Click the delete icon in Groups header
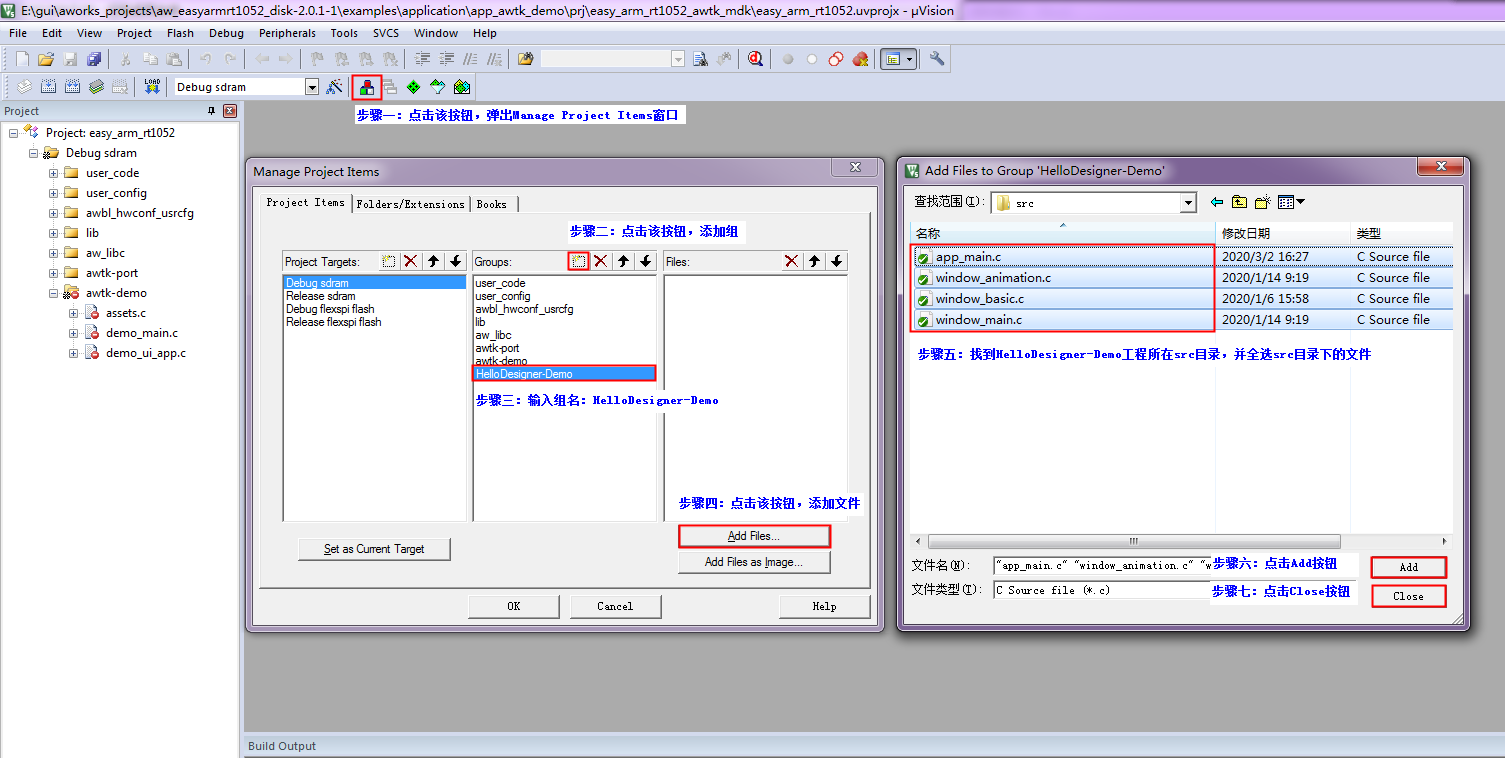 point(601,261)
